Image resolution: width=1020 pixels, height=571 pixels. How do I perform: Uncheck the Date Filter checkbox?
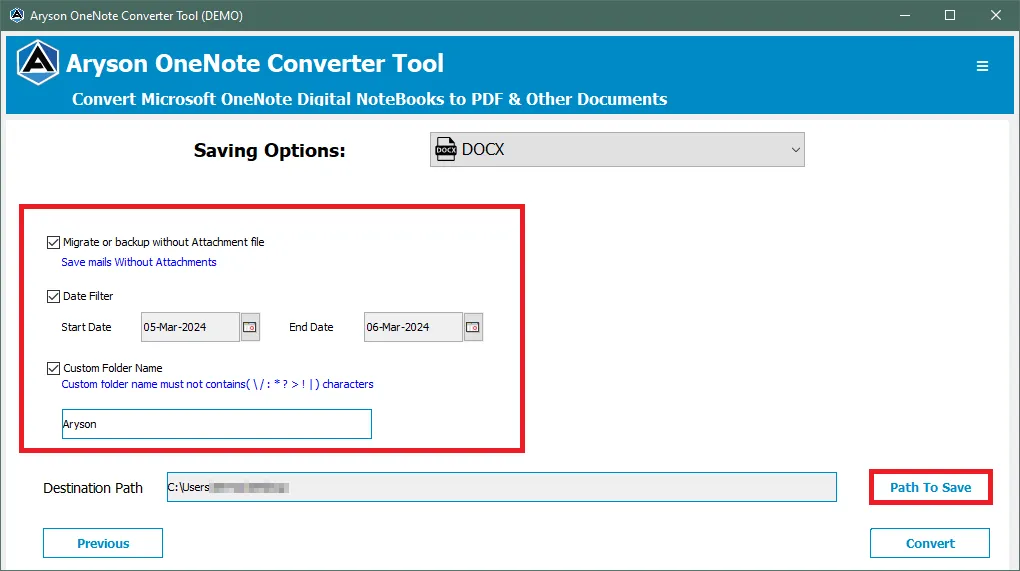click(53, 297)
